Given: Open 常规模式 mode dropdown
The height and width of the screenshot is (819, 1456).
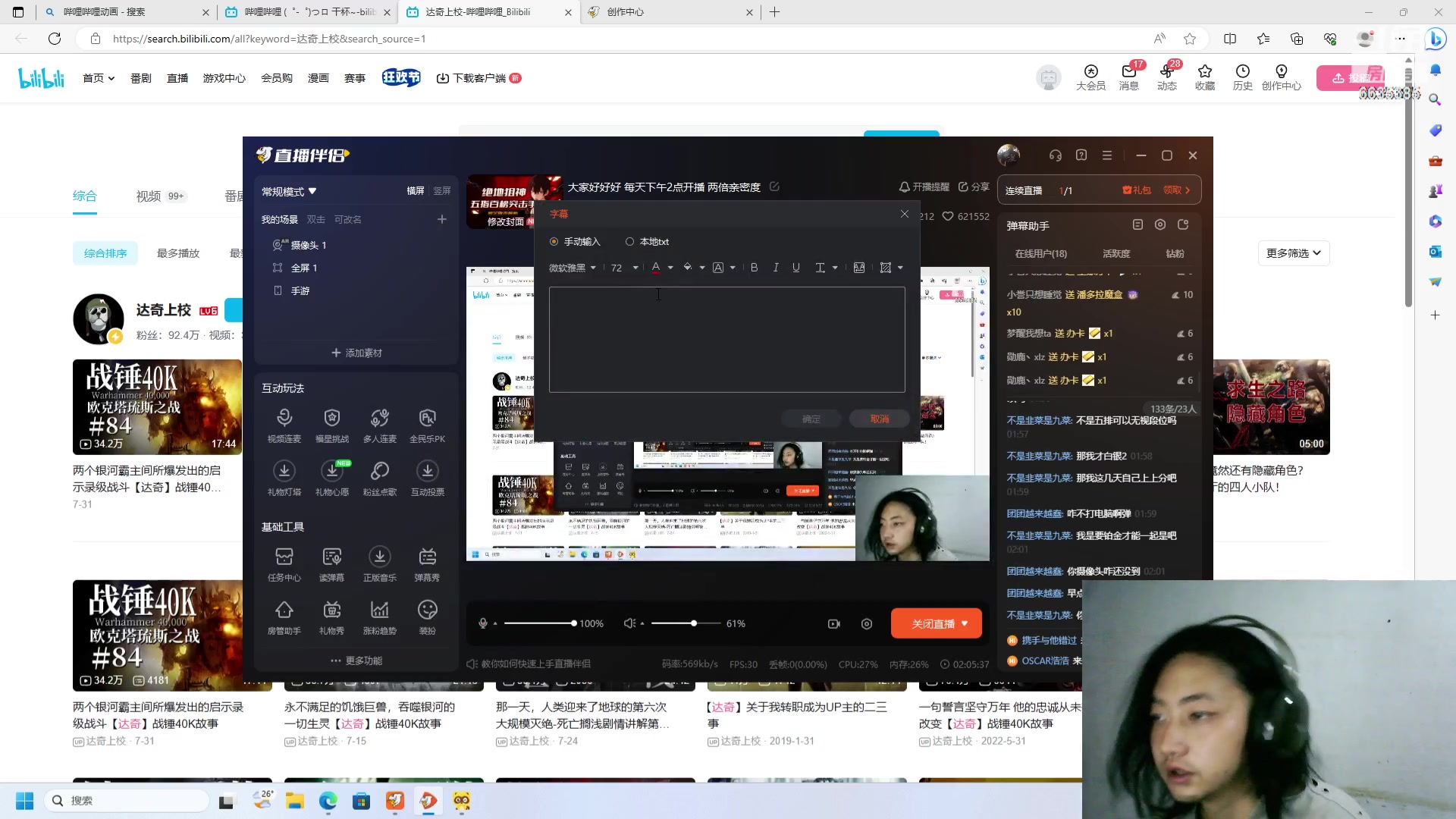Looking at the screenshot, I should 289,191.
